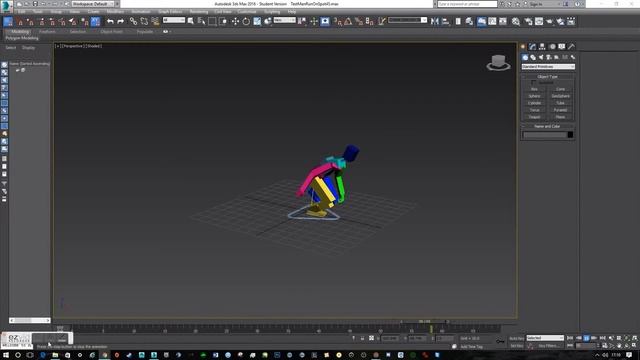
Task: Open the Help menu
Action: coord(292,11)
